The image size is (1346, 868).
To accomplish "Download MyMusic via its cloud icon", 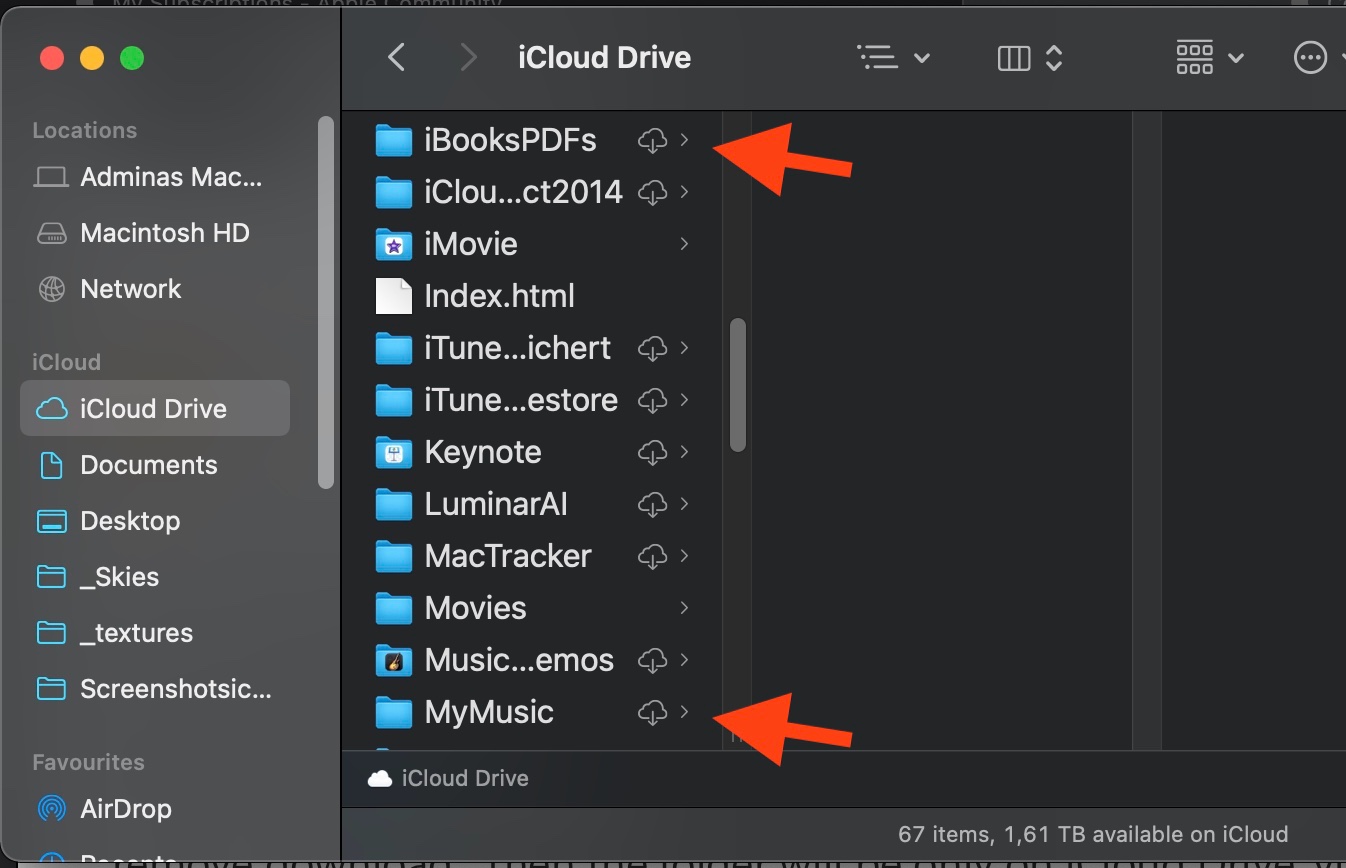I will [x=653, y=713].
